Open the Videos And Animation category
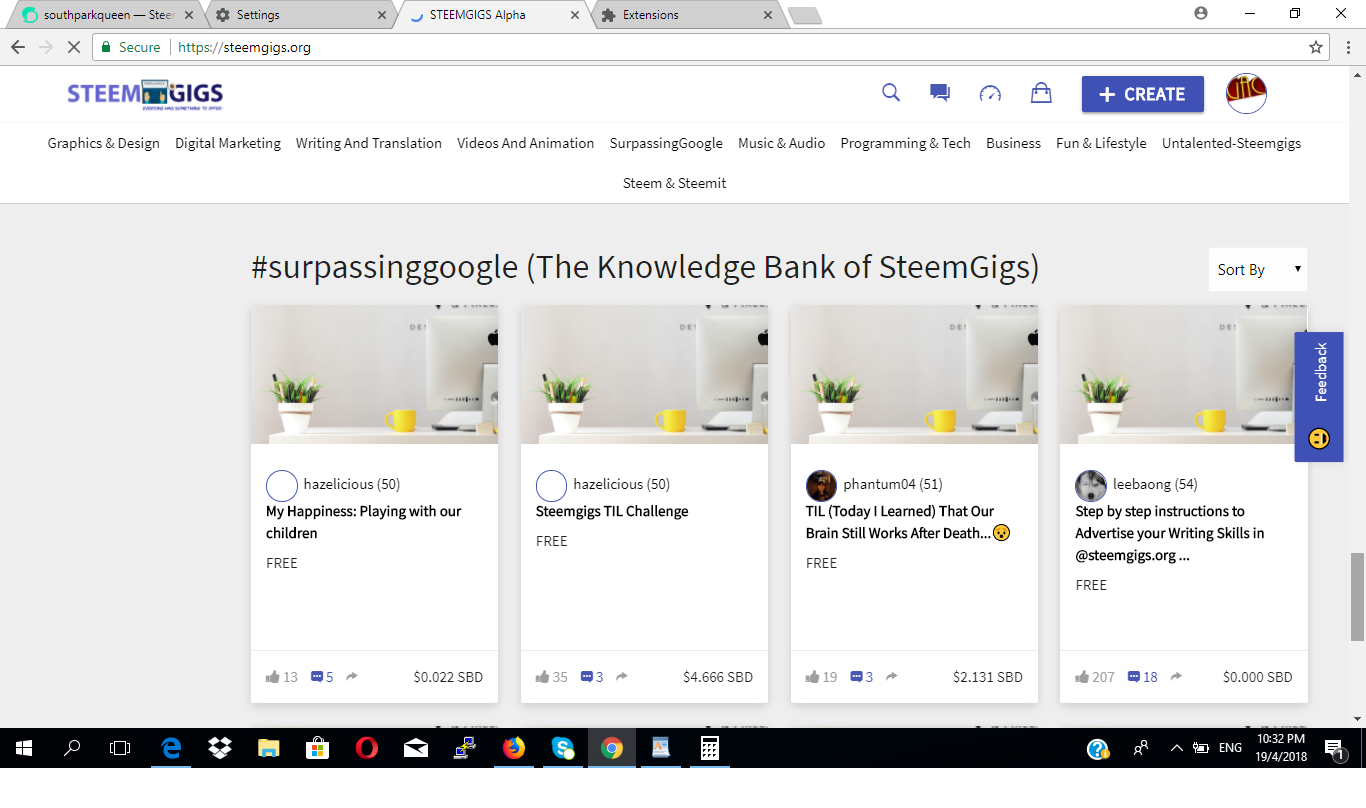This screenshot has height=808, width=1366. [526, 143]
